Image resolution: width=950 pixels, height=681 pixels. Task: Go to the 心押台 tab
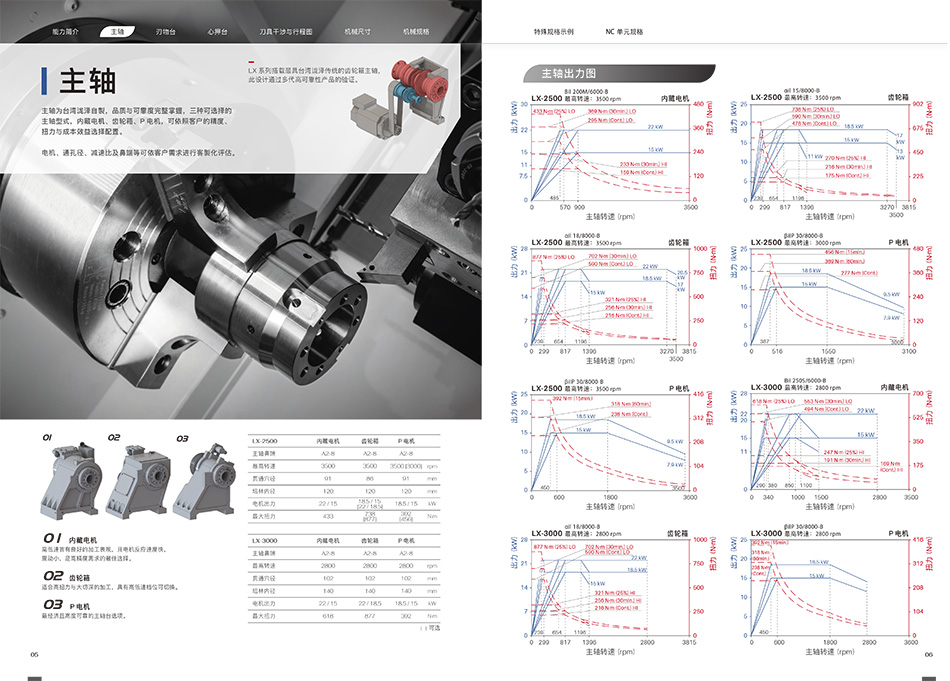[x=217, y=32]
